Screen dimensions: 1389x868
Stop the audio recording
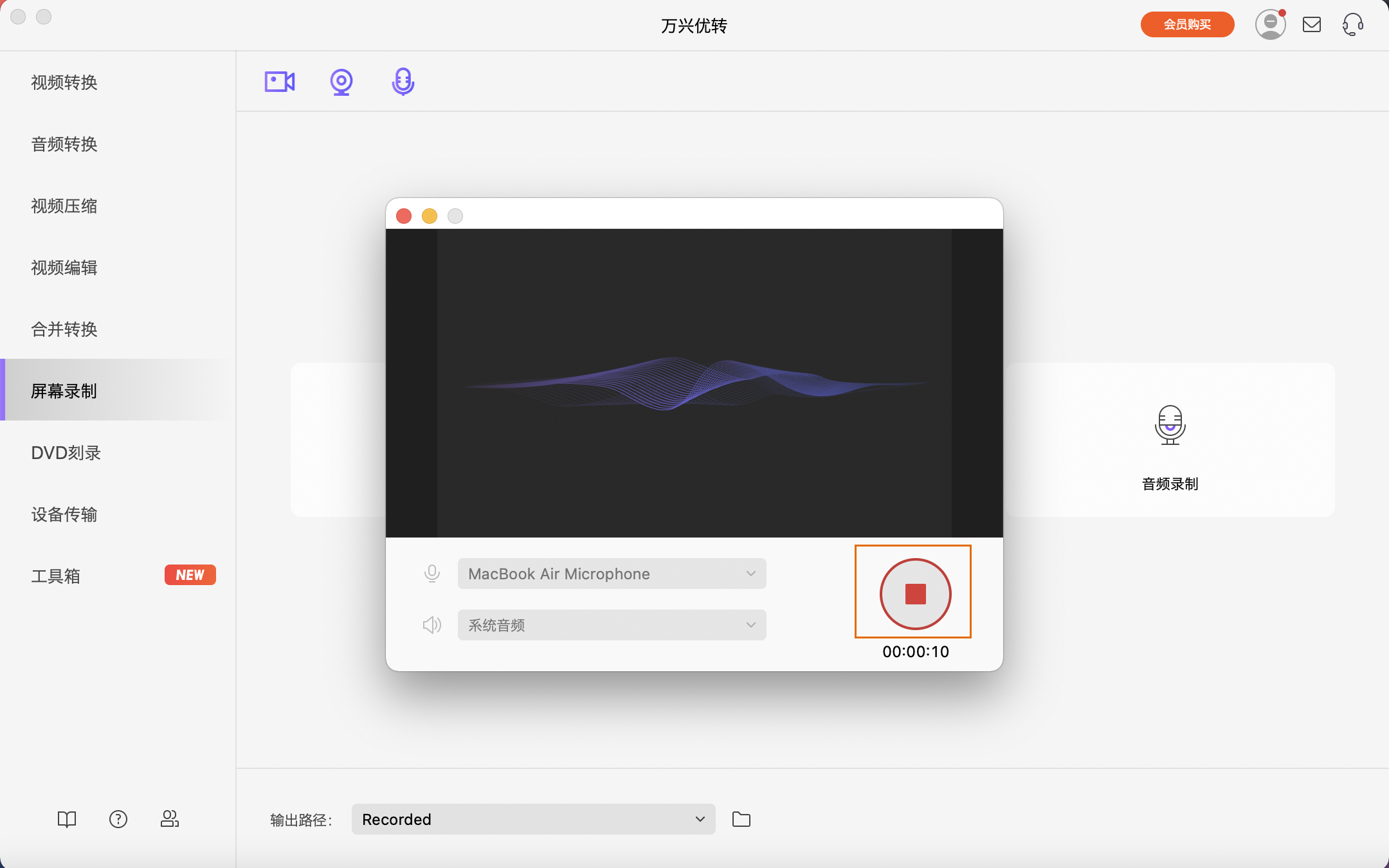point(915,593)
